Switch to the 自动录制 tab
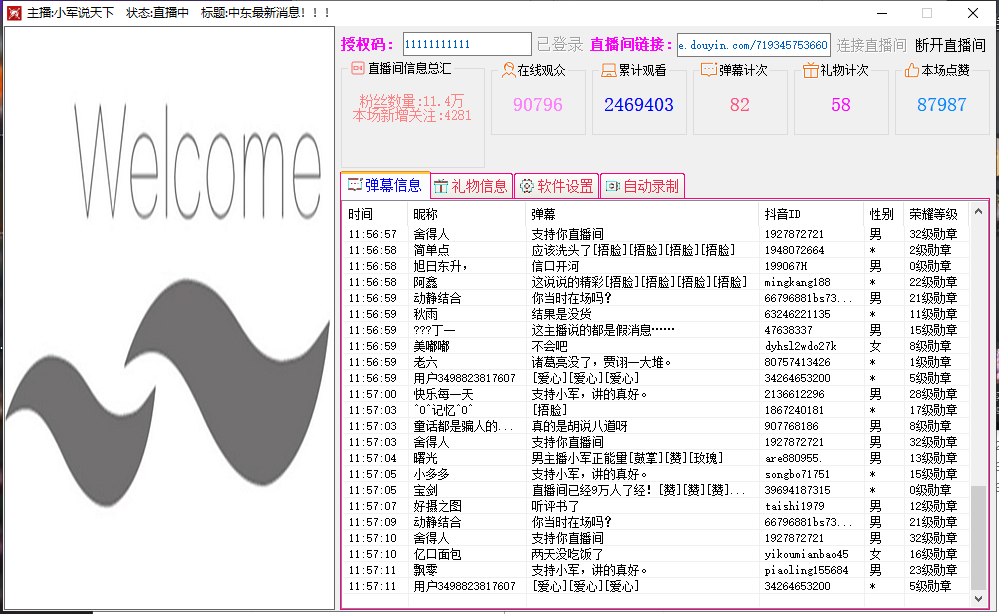Image resolution: width=999 pixels, height=614 pixels. point(641,186)
